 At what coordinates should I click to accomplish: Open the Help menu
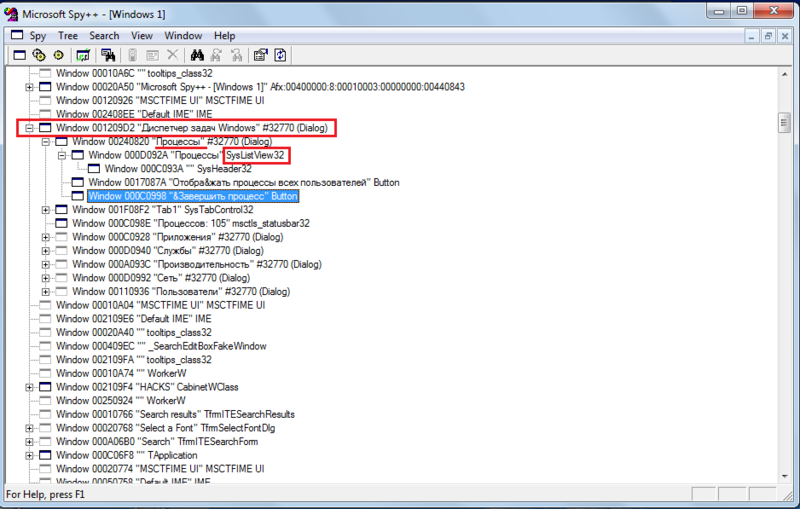224,36
